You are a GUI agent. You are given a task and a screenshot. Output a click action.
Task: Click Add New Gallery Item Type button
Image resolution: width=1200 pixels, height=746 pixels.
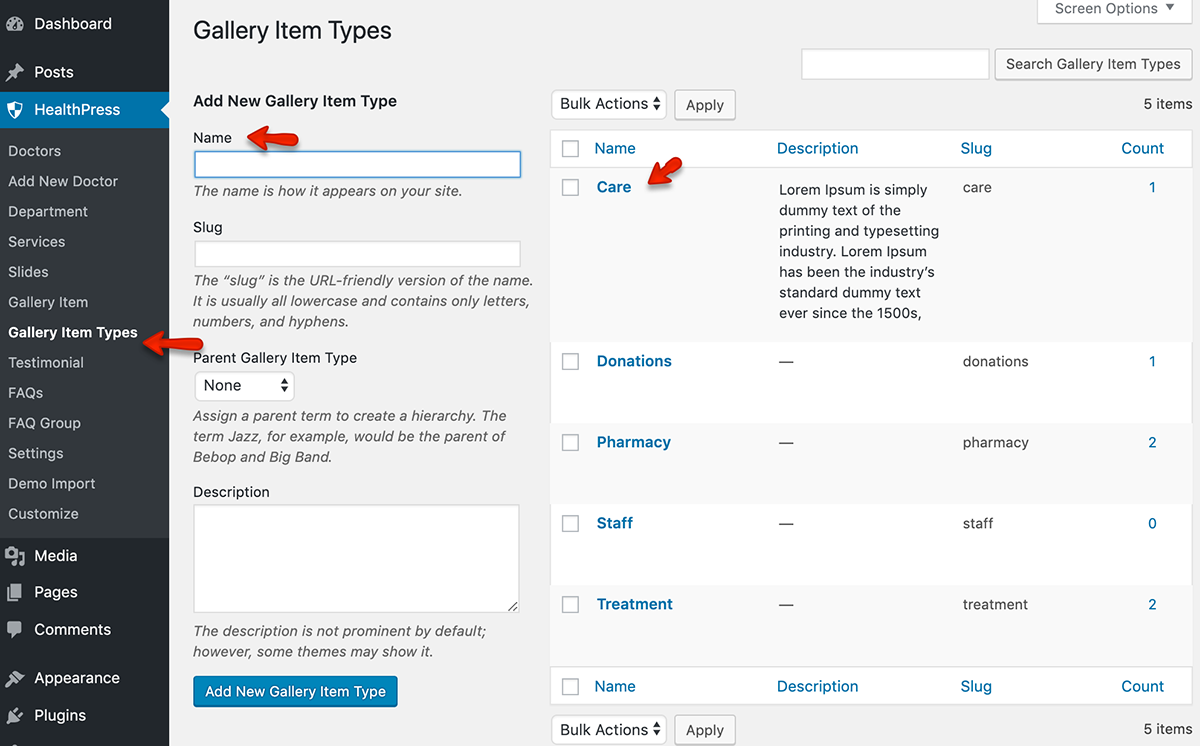point(295,691)
